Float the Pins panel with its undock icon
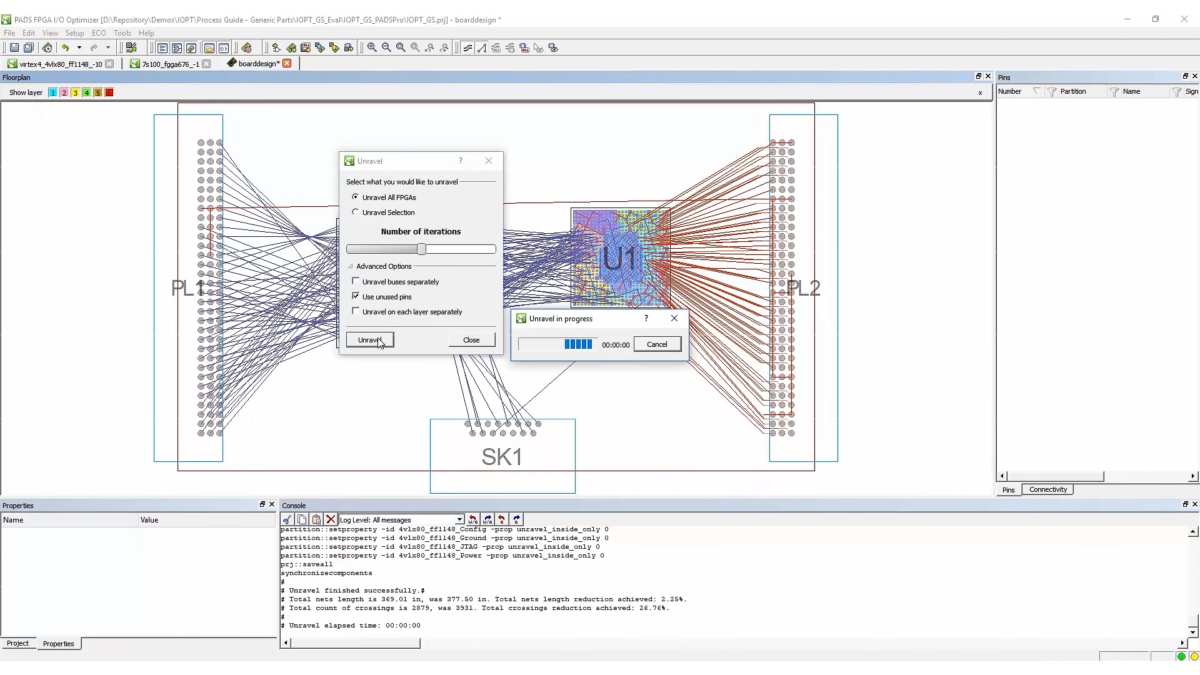The image size is (1200, 675). (1185, 77)
